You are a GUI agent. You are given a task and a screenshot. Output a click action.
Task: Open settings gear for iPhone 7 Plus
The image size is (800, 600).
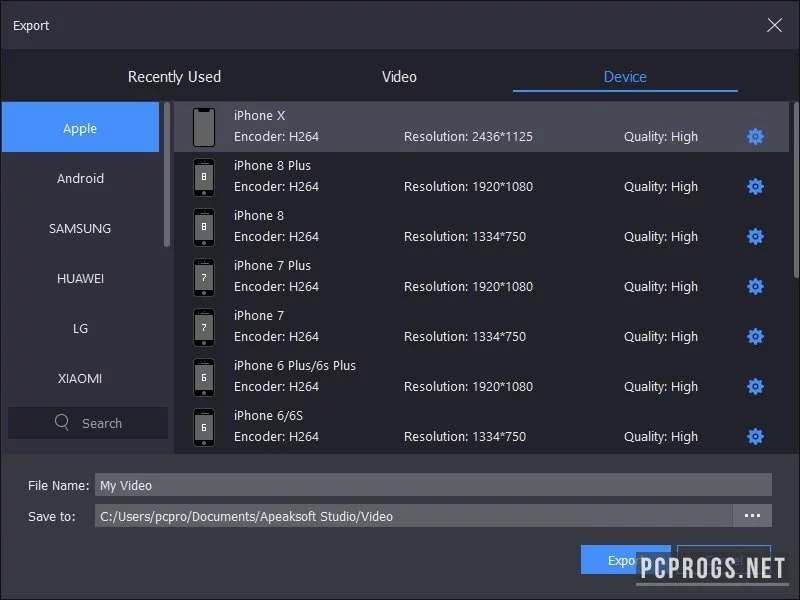click(x=755, y=286)
